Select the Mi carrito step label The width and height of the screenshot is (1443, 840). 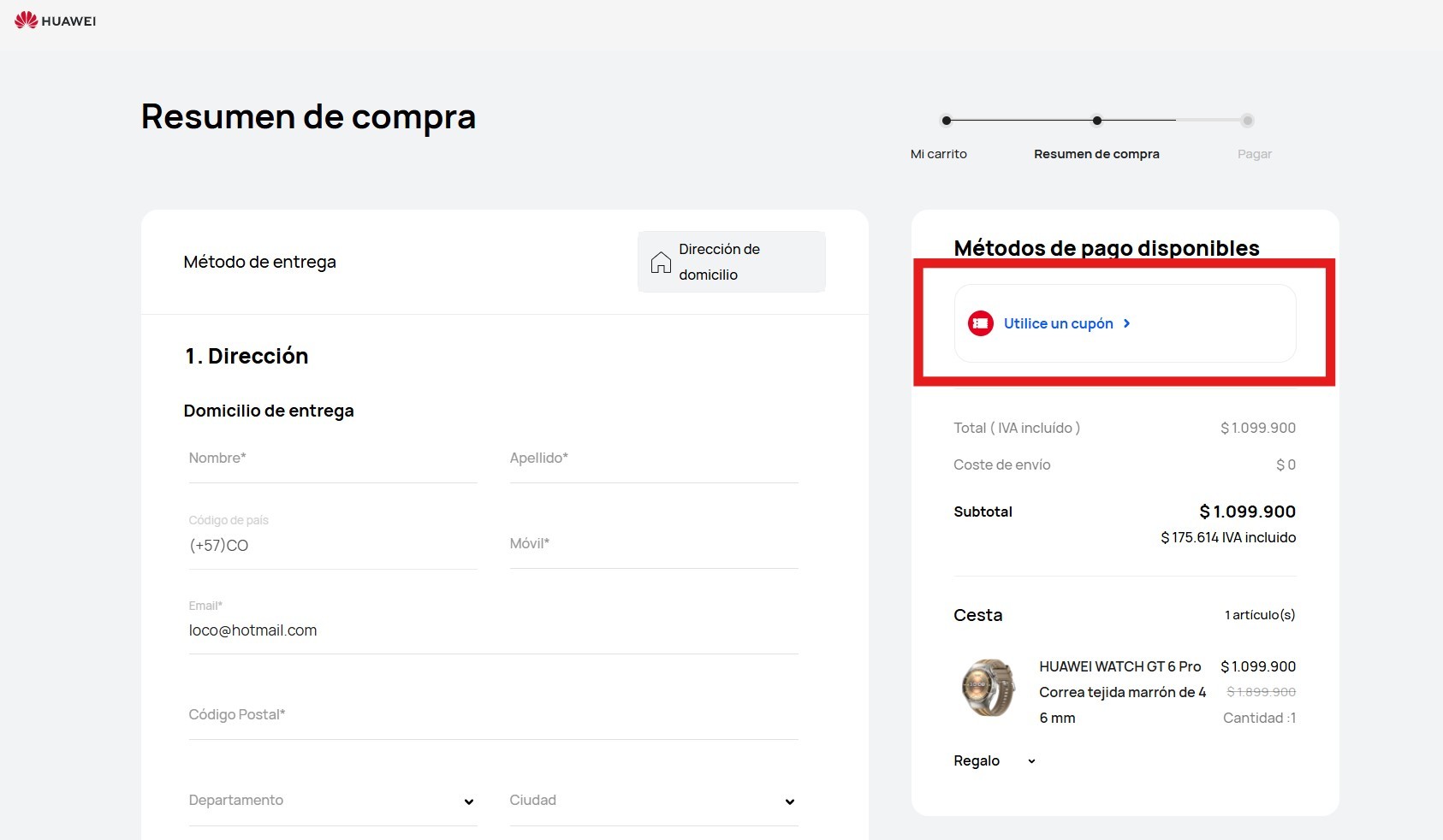click(x=939, y=154)
